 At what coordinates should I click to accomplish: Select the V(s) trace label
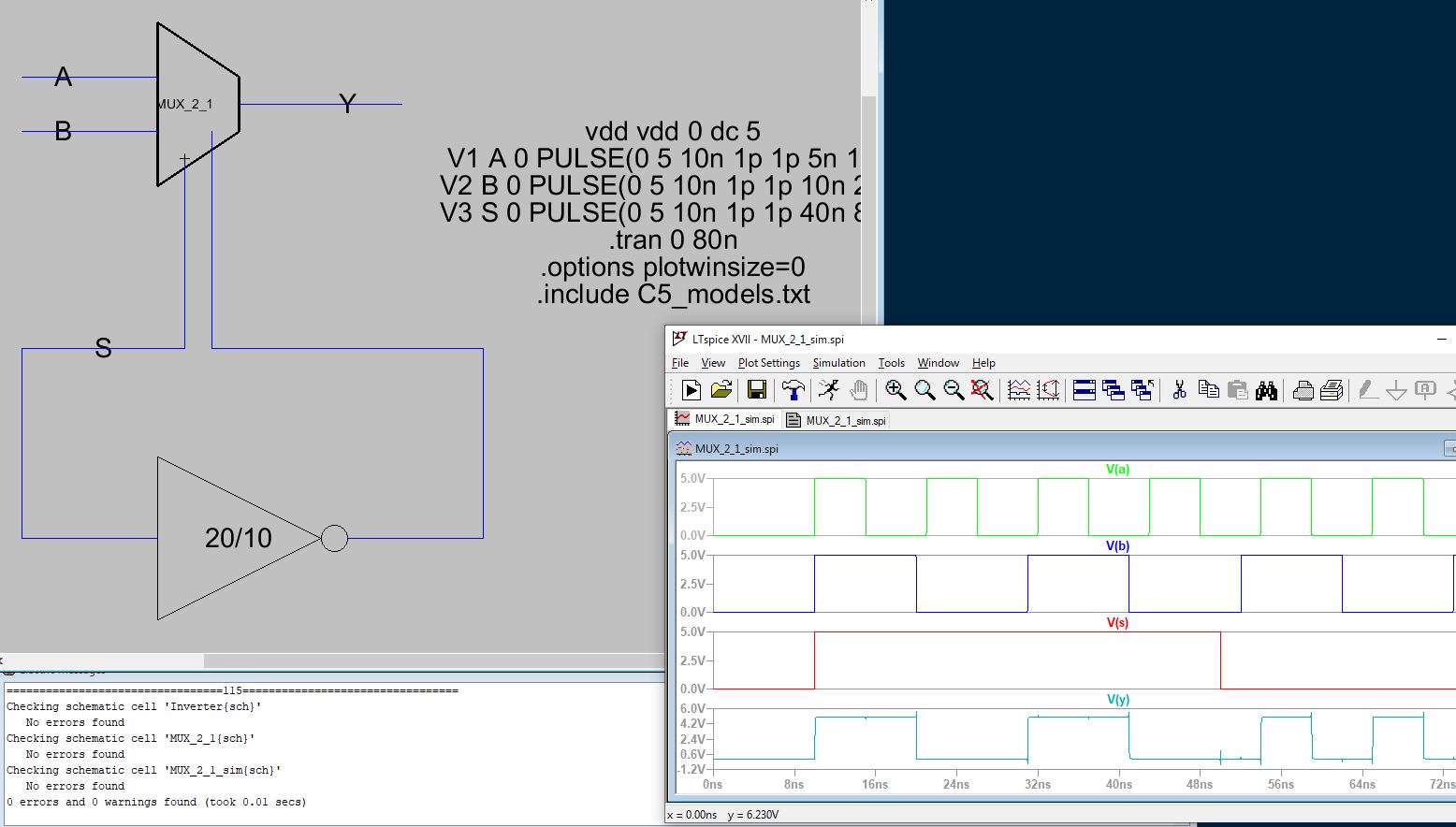tap(1117, 622)
